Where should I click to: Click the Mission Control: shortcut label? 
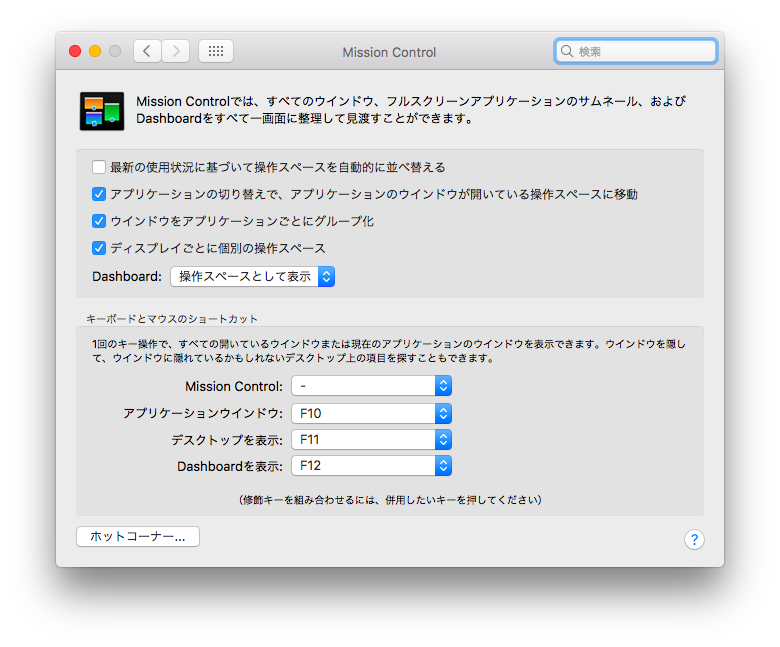(234, 386)
